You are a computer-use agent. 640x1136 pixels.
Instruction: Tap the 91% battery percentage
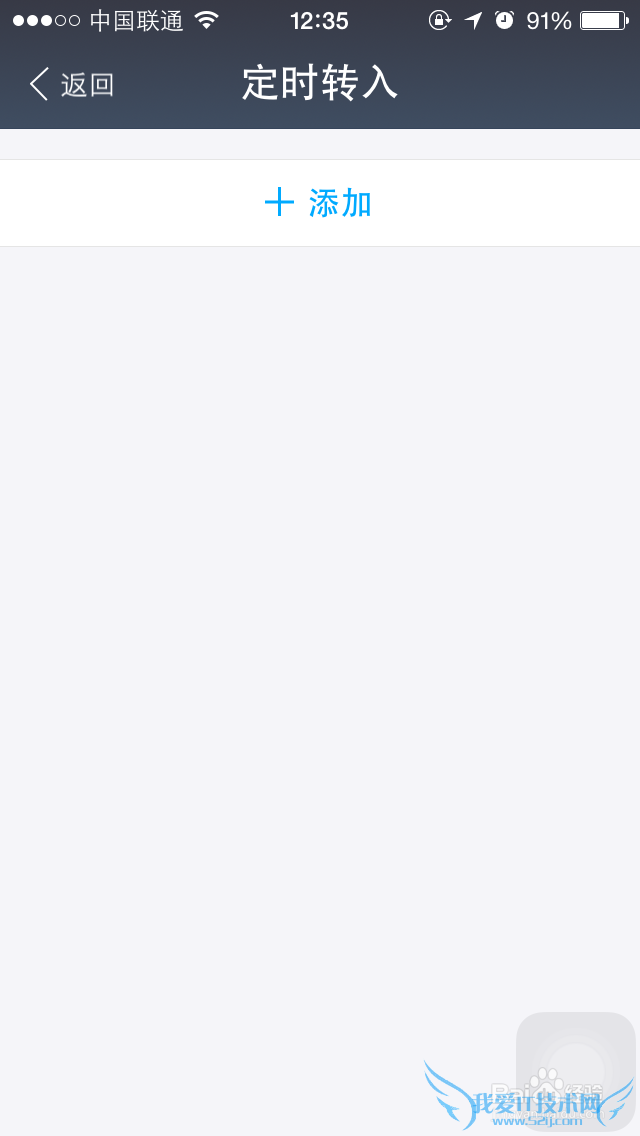point(549,21)
